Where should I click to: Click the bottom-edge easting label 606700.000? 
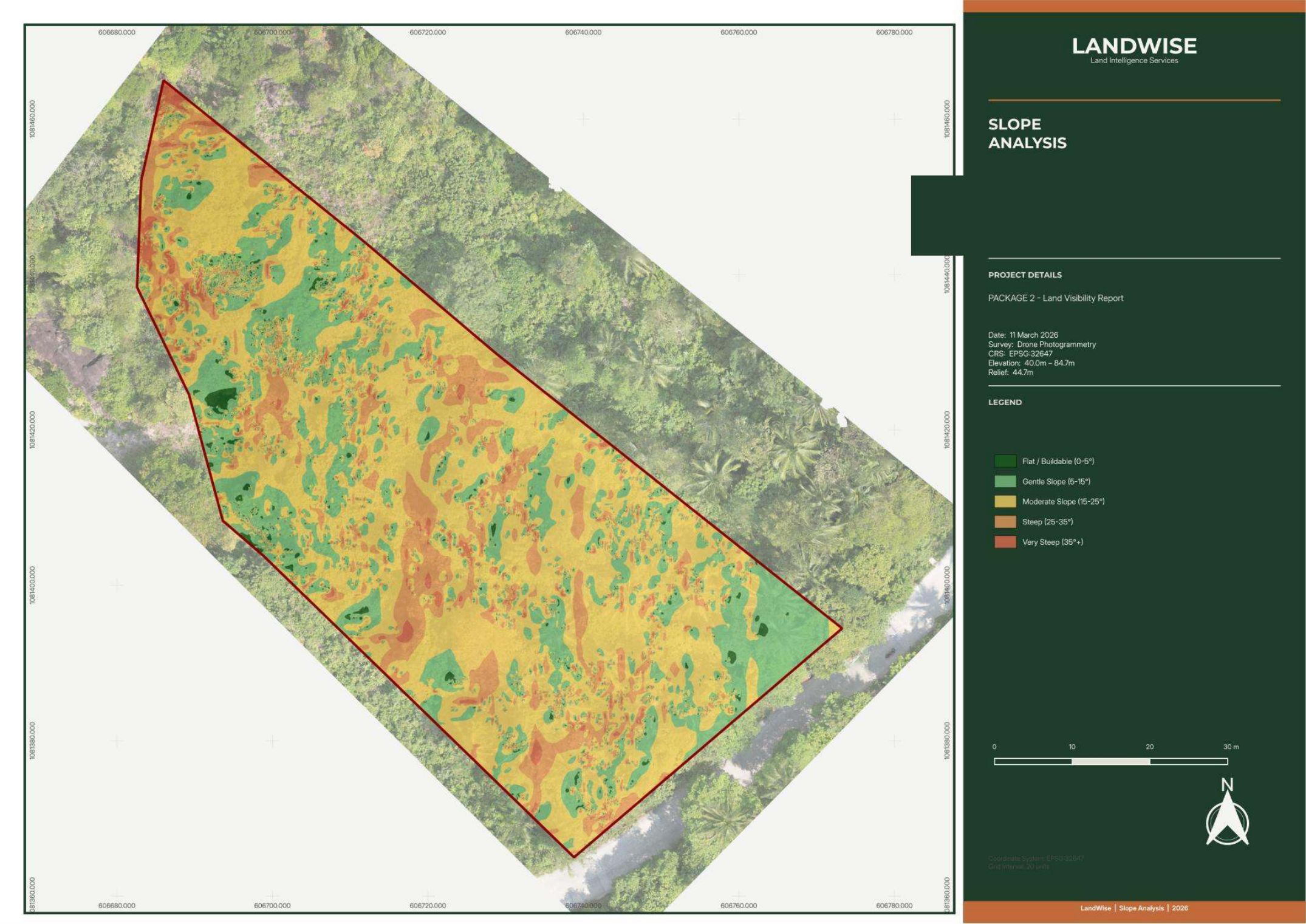click(272, 905)
